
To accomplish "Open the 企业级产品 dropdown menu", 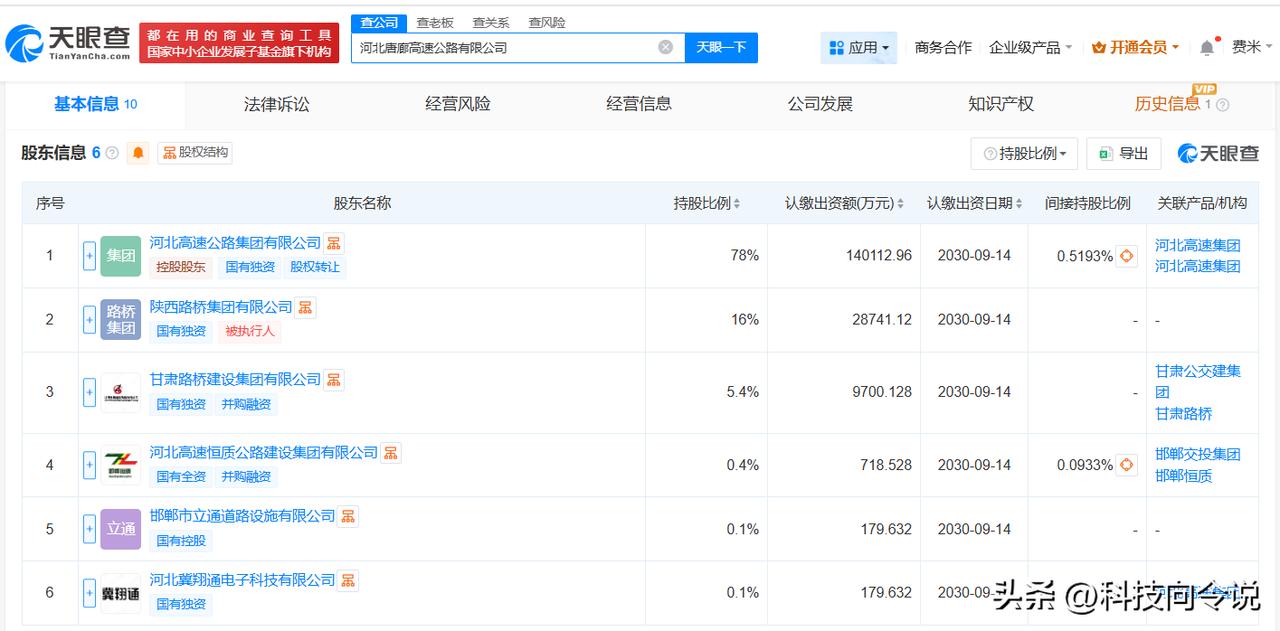I will click(1030, 47).
